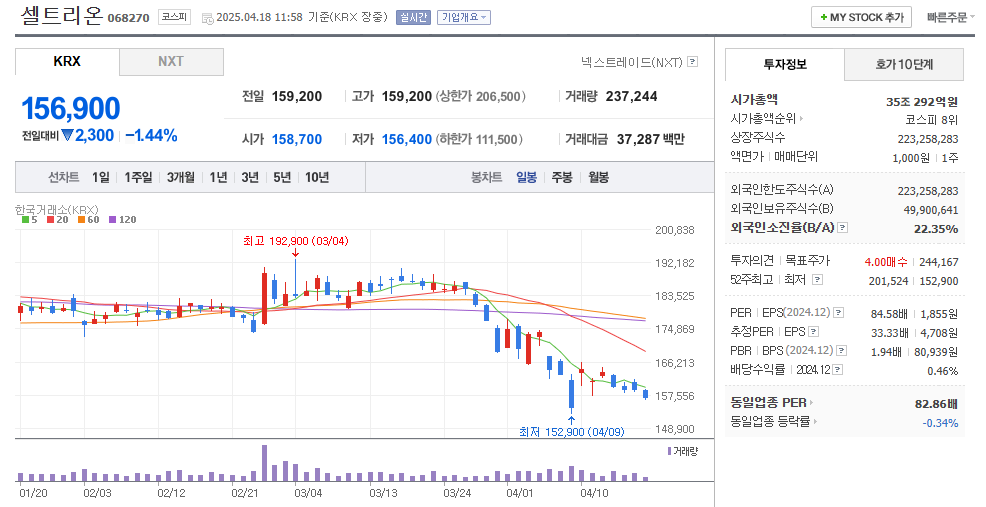This screenshot has height=507, width=986.
Task: Switch to the KRX tab
Action: click(67, 62)
